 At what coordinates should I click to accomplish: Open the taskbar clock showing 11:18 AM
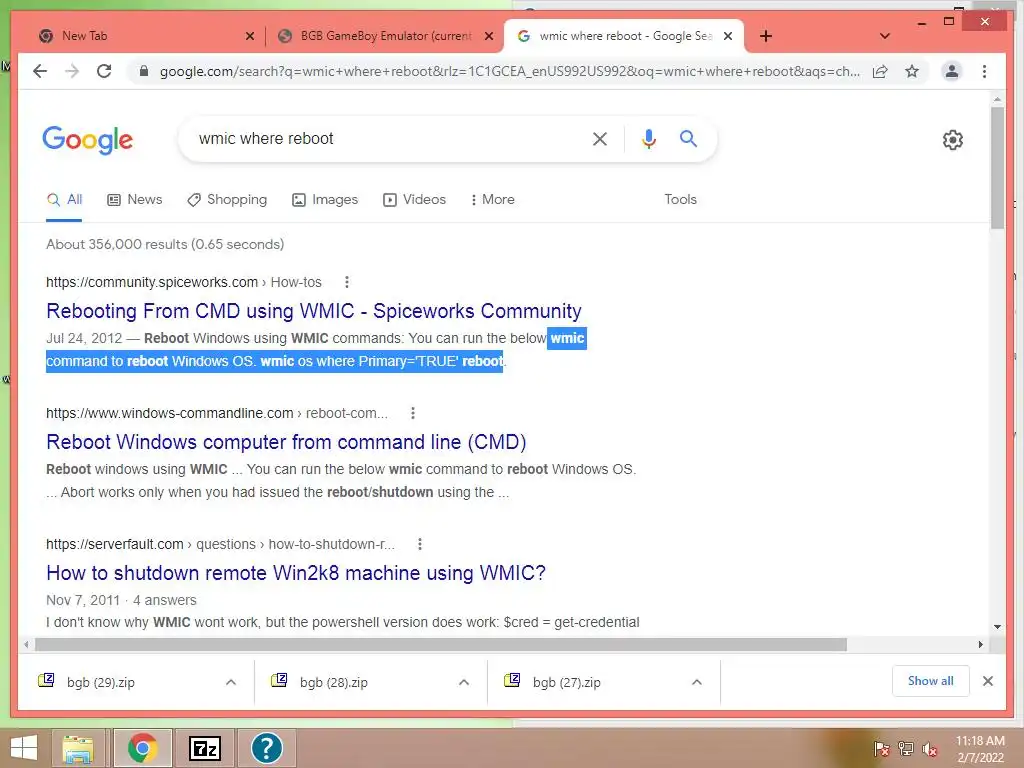[980, 749]
